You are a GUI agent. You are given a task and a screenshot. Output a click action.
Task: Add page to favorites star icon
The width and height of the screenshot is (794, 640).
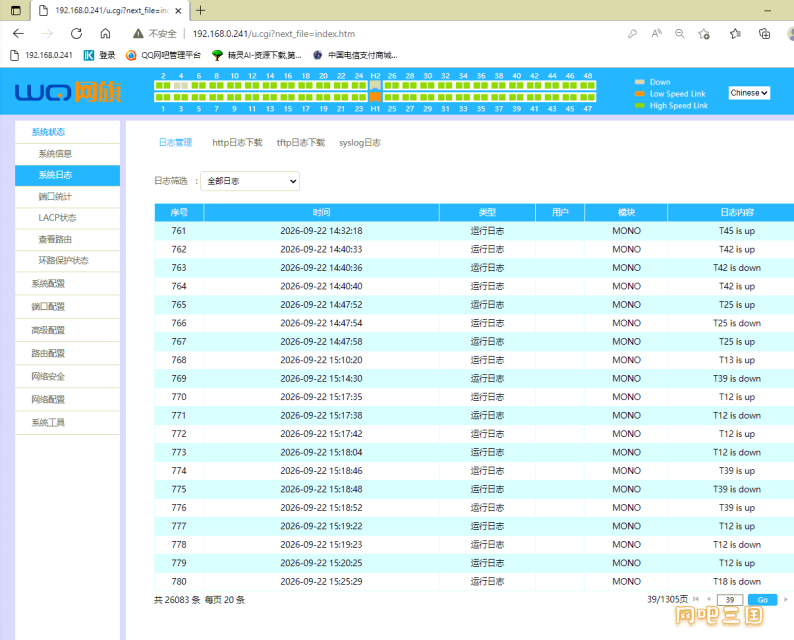point(704,34)
